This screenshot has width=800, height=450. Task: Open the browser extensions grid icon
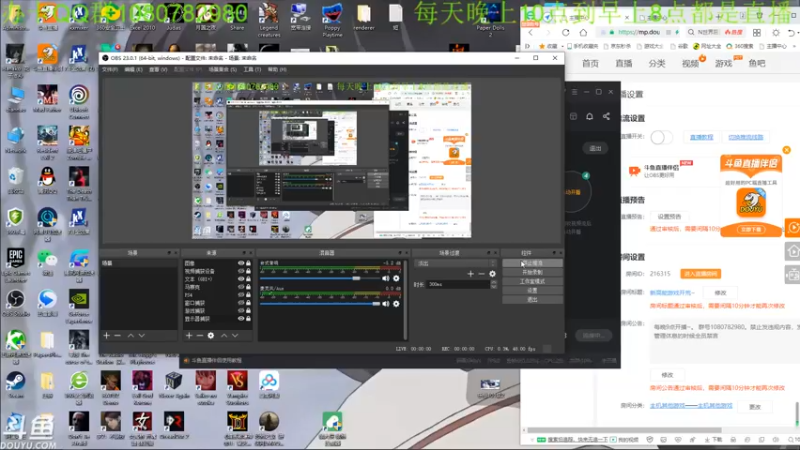[x=757, y=32]
